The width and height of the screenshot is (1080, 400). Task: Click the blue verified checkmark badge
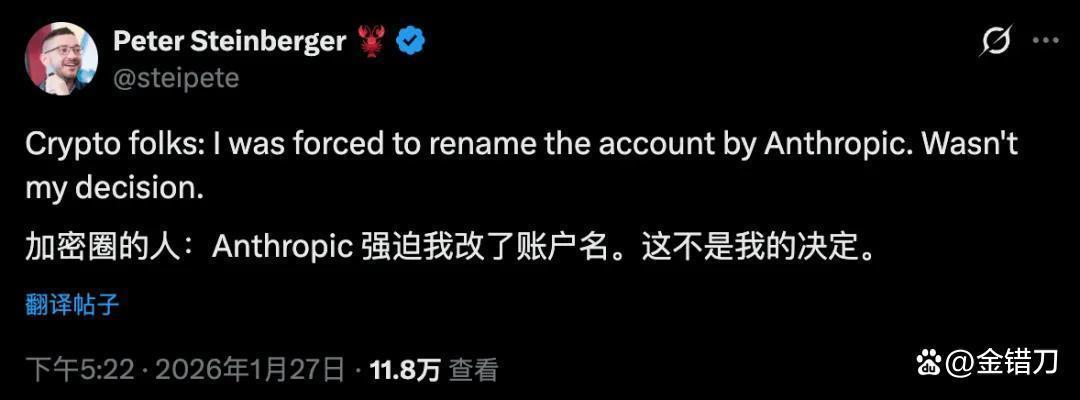coord(411,42)
